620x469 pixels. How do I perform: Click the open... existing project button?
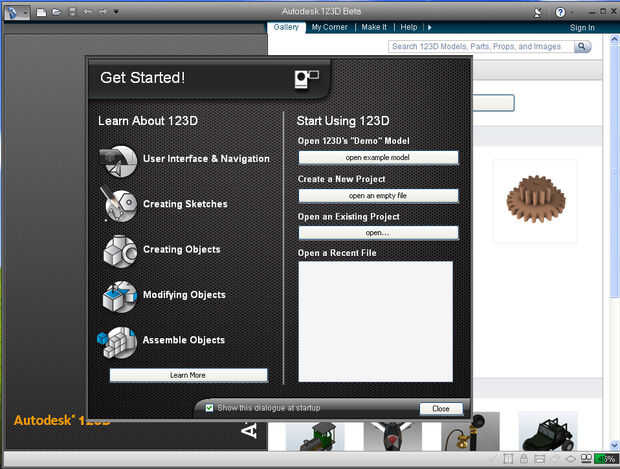pyautogui.click(x=378, y=233)
